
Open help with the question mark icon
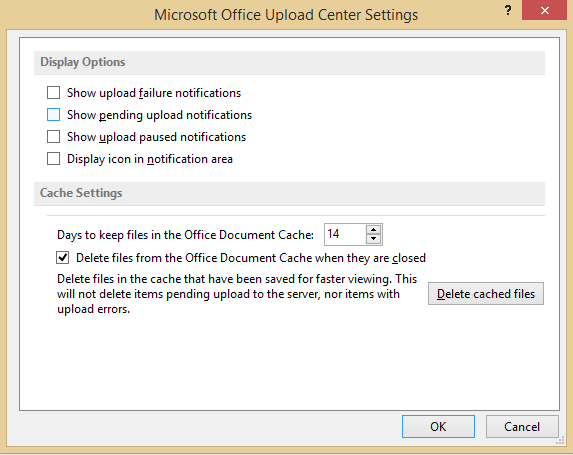point(508,11)
